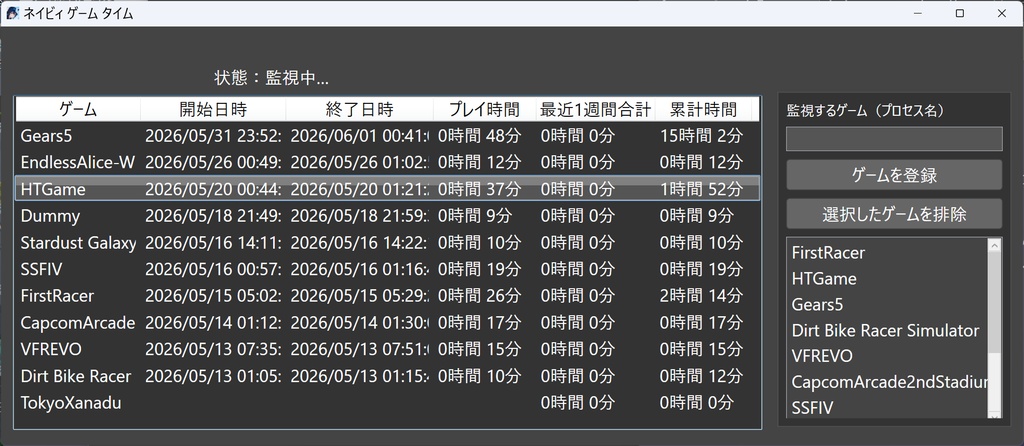Click the game list scrollbar up arrow
The width and height of the screenshot is (1024, 446).
(995, 246)
